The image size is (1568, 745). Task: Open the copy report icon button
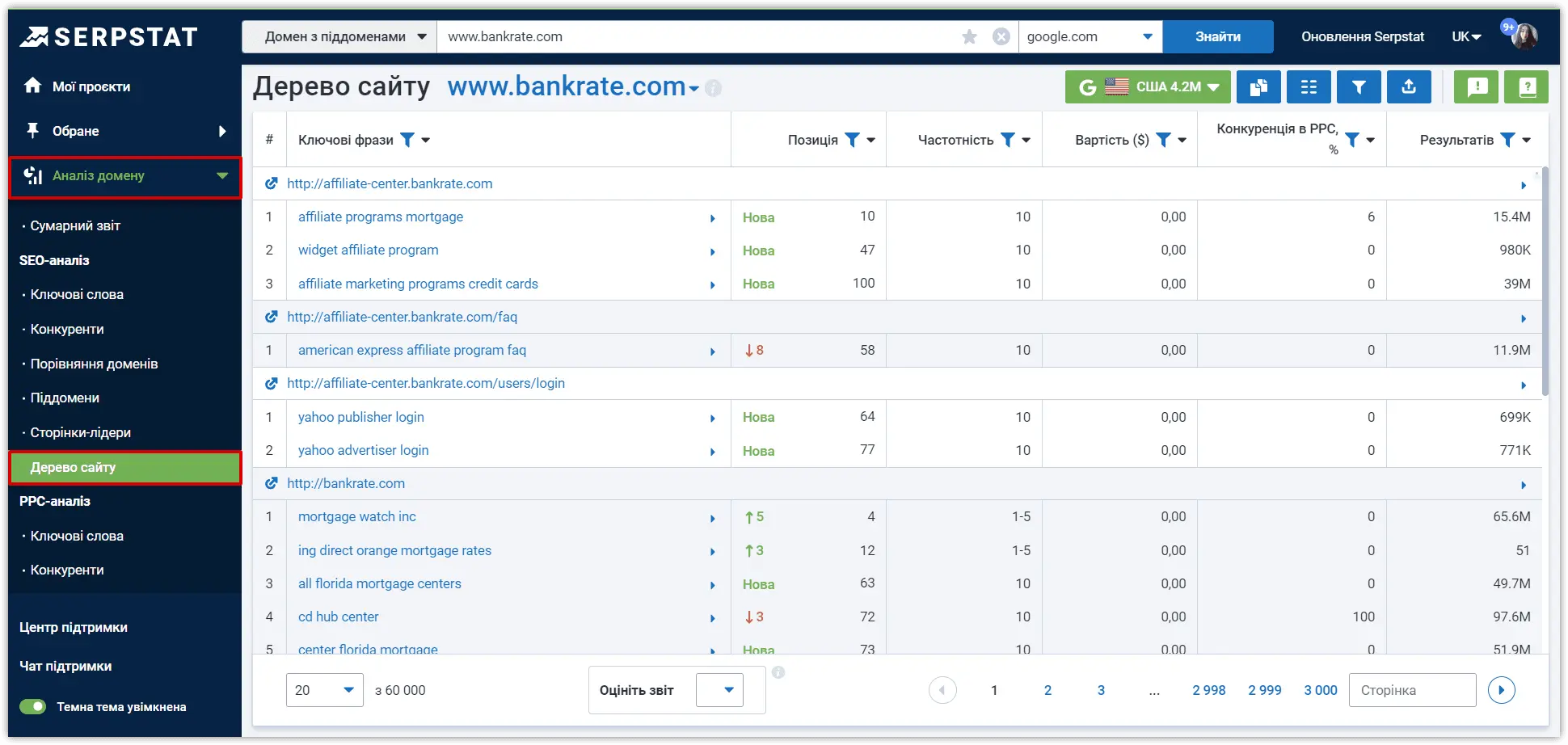point(1258,86)
